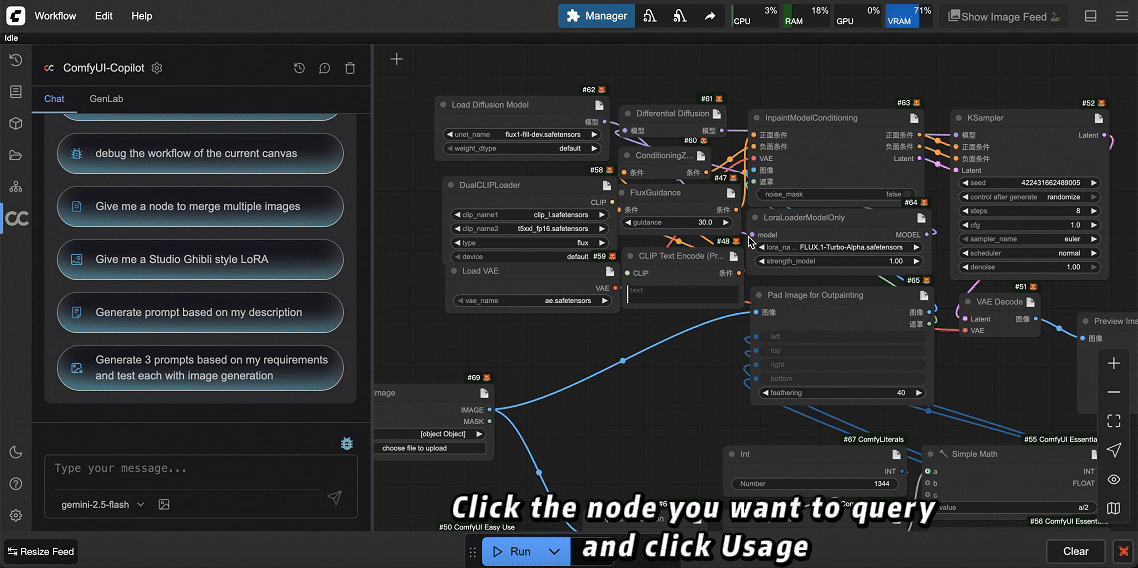
Task: Click the Run button
Action: coord(511,551)
